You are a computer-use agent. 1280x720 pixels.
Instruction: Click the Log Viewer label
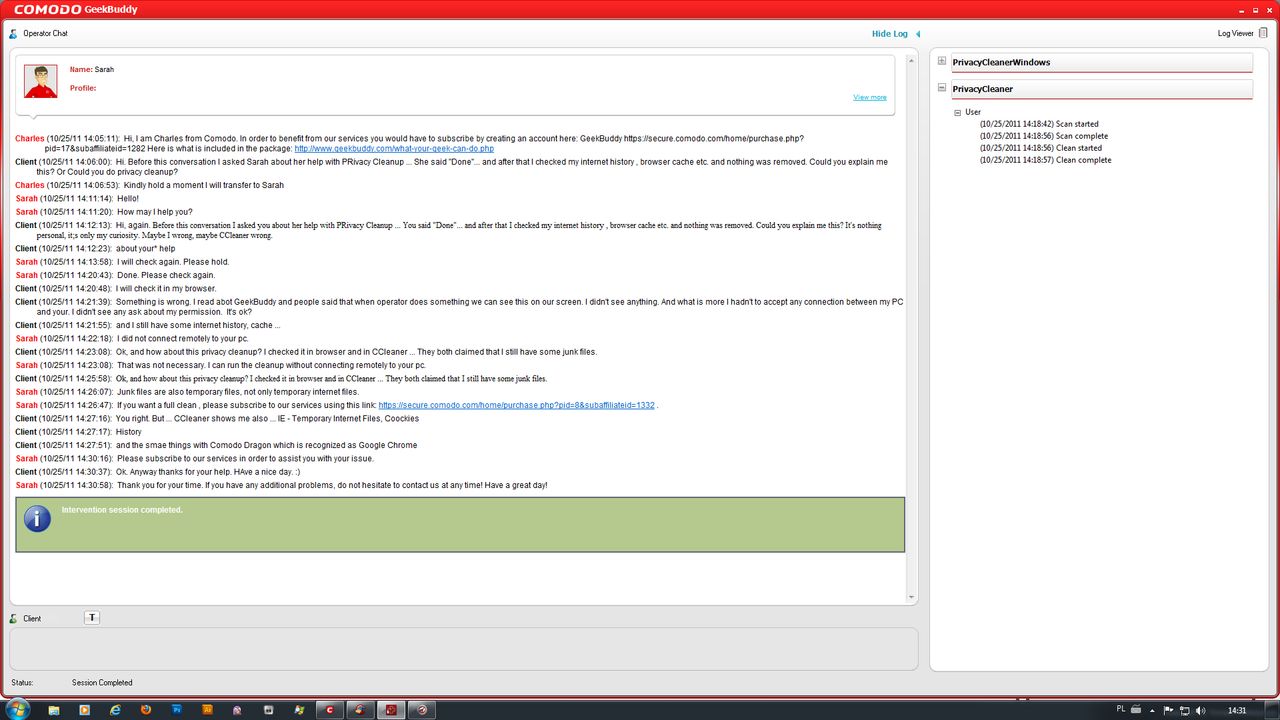(x=1235, y=34)
